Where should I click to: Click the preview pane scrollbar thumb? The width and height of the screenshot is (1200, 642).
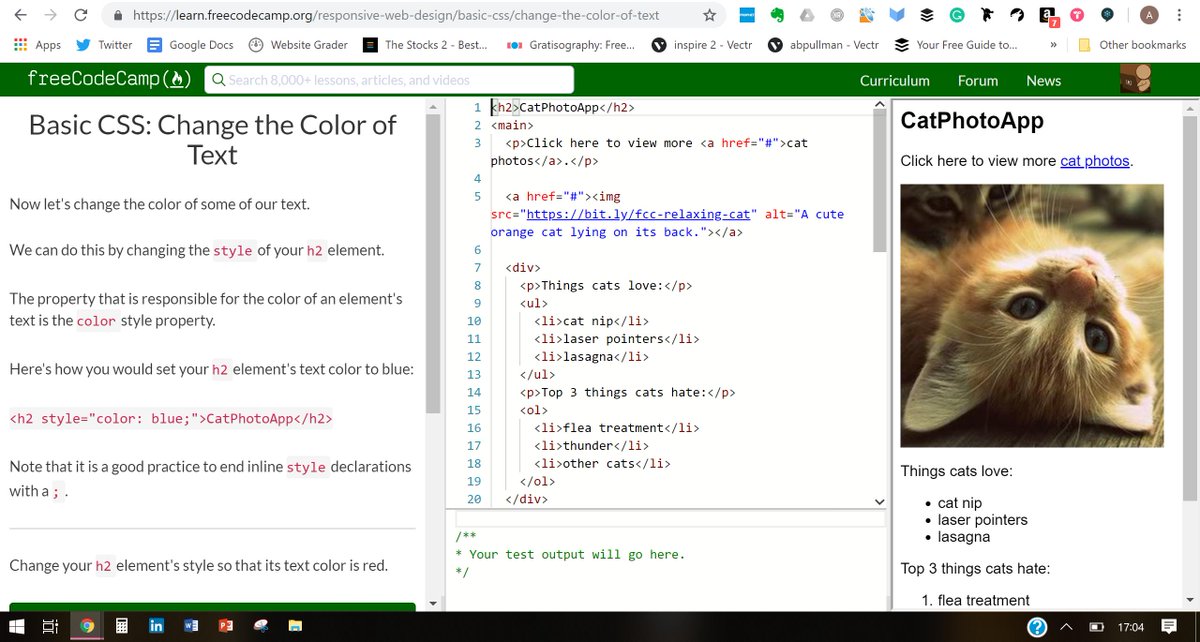(x=1189, y=307)
